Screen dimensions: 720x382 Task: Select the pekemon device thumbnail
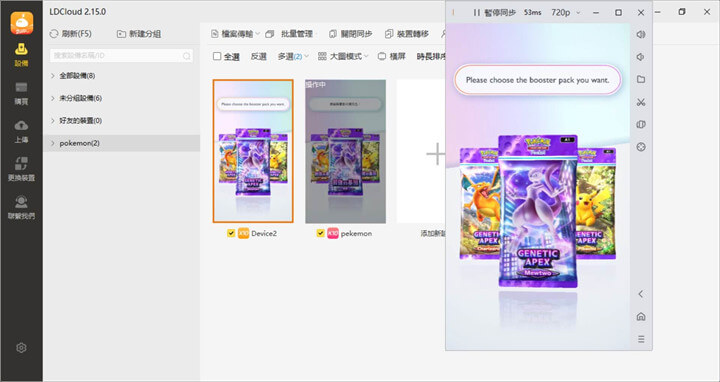click(345, 151)
